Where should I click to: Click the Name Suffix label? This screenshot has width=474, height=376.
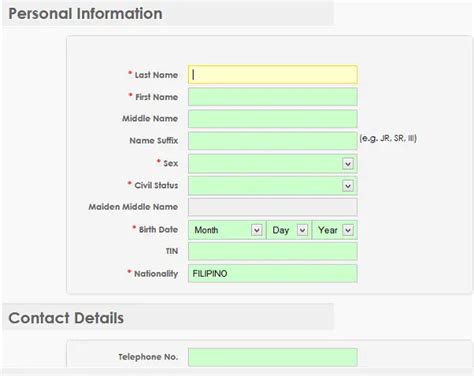point(154,140)
